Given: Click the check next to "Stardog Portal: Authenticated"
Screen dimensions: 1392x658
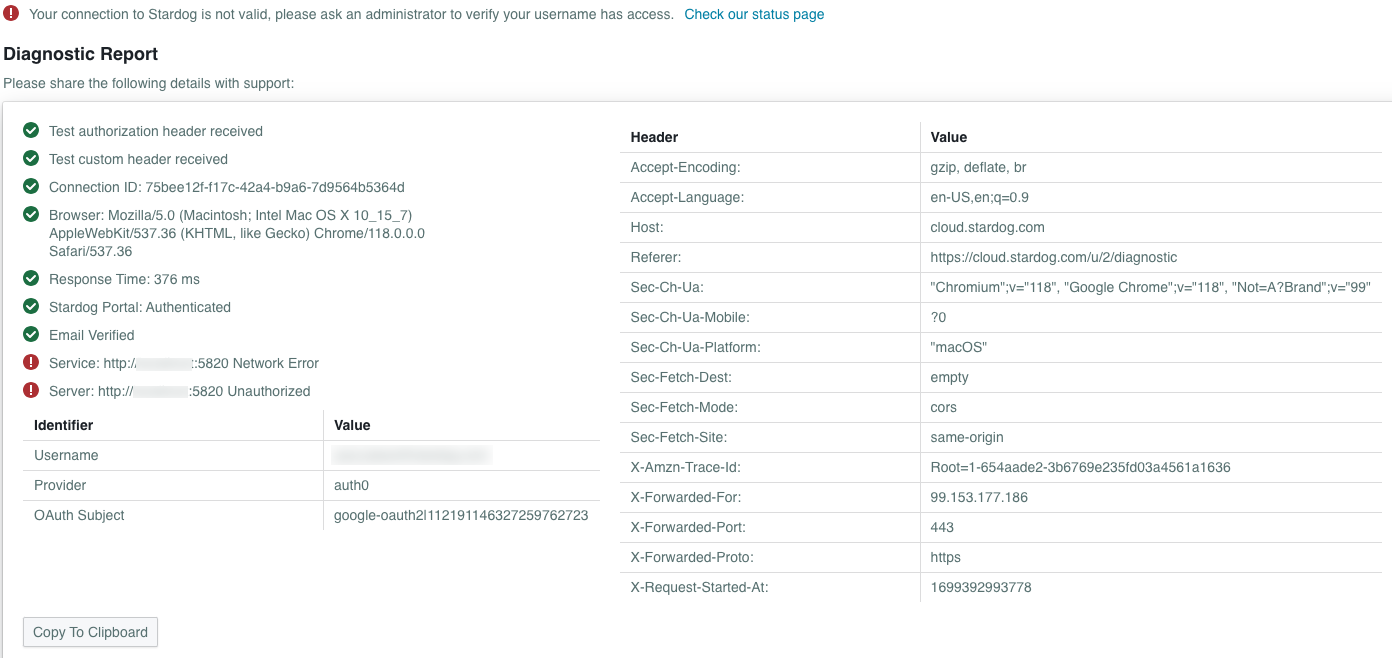Looking at the screenshot, I should coord(30,306).
